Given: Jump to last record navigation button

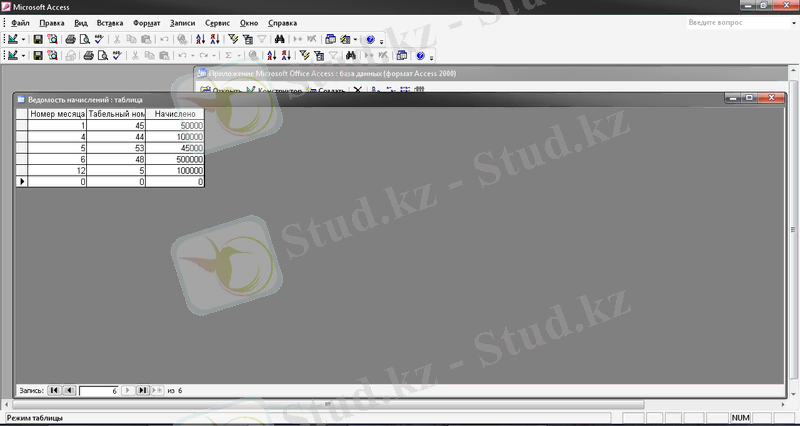Looking at the screenshot, I should (x=142, y=390).
